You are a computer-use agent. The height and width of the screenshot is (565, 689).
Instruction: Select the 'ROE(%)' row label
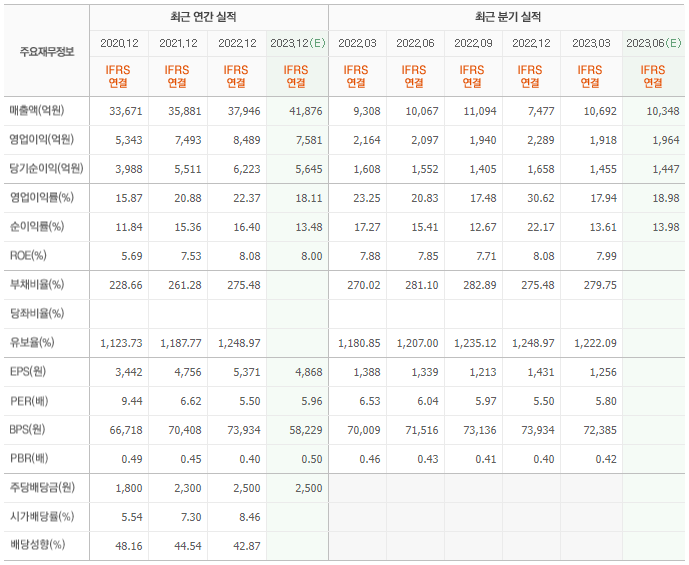click(28, 255)
